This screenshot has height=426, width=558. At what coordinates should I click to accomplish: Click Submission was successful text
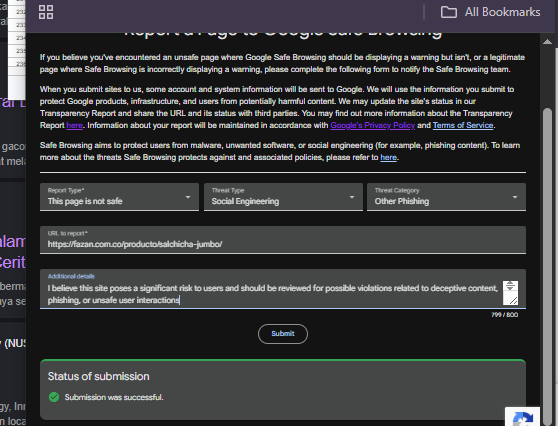(114, 398)
